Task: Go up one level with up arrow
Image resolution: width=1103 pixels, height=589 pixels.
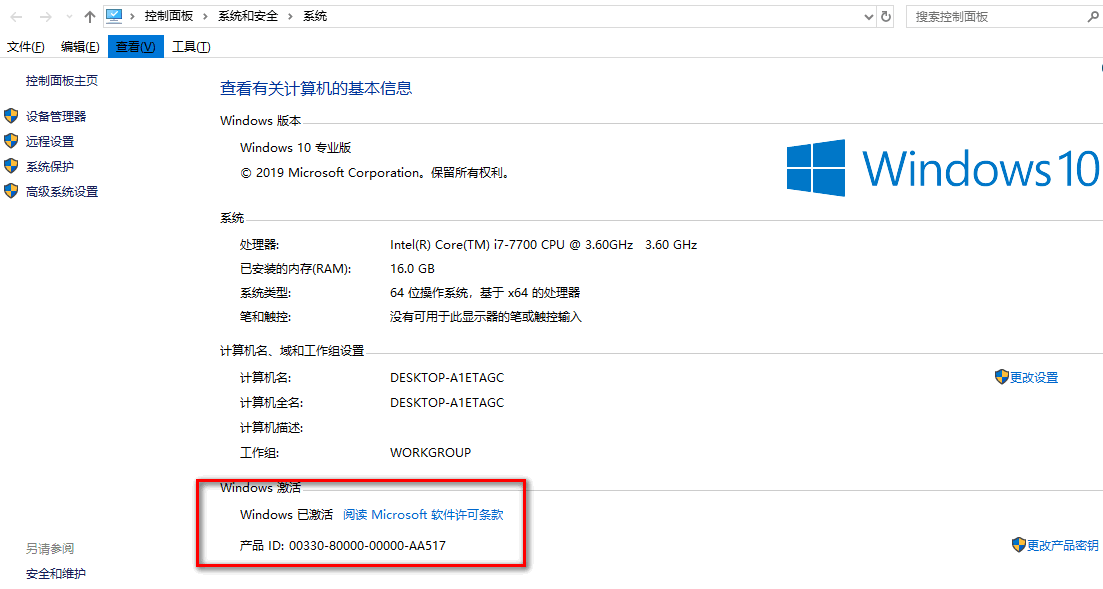Action: (90, 17)
